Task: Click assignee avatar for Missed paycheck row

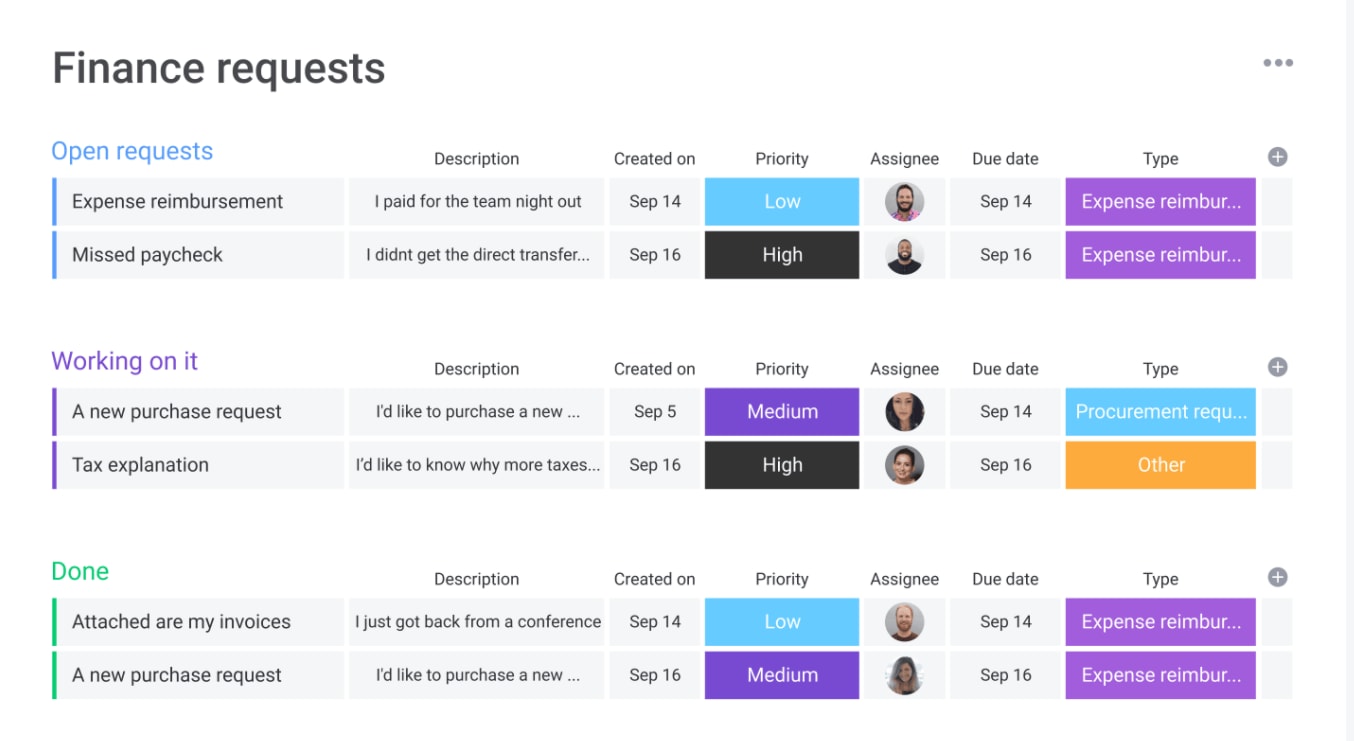Action: pyautogui.click(x=904, y=255)
